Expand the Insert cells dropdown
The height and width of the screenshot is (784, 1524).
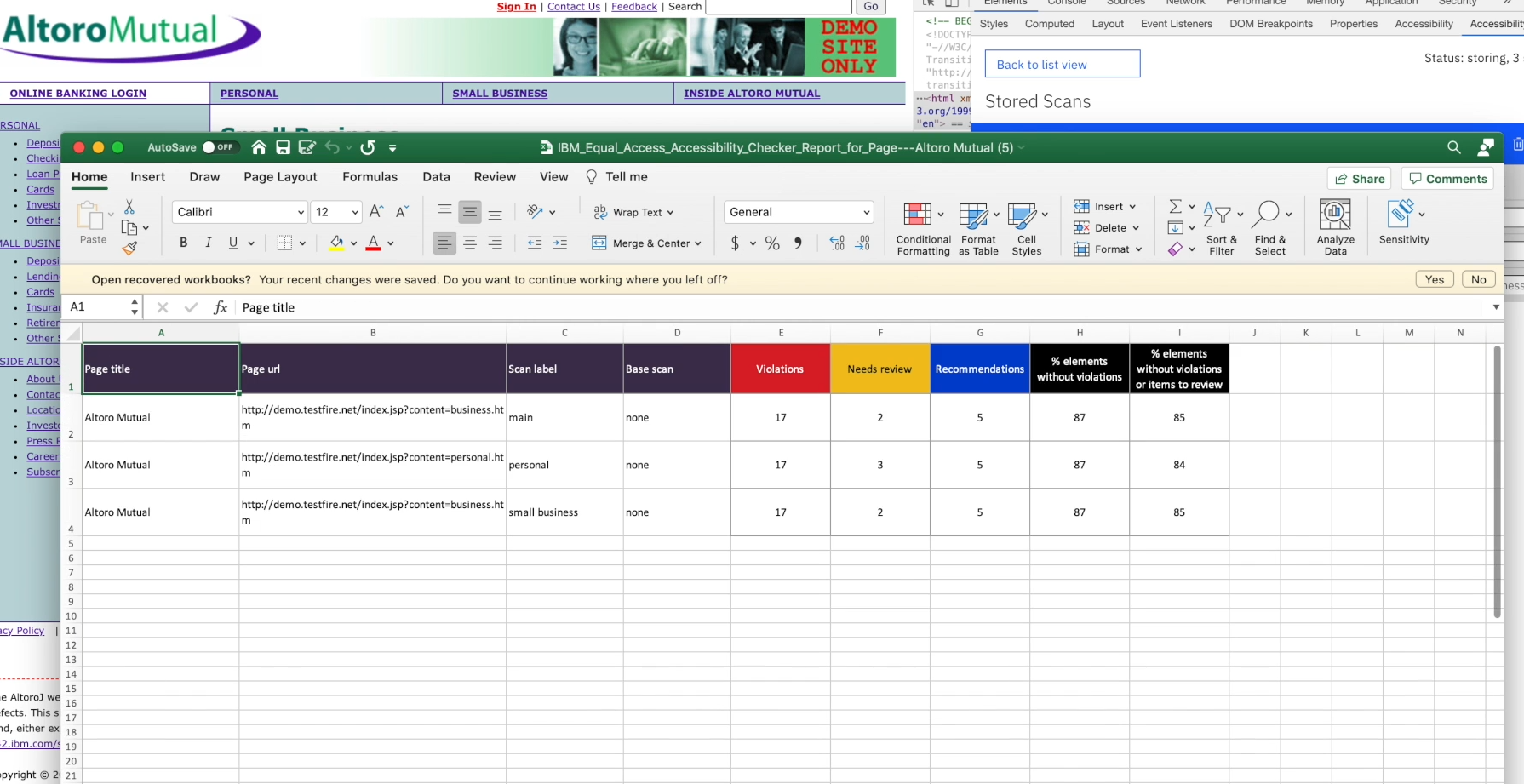pos(1132,207)
